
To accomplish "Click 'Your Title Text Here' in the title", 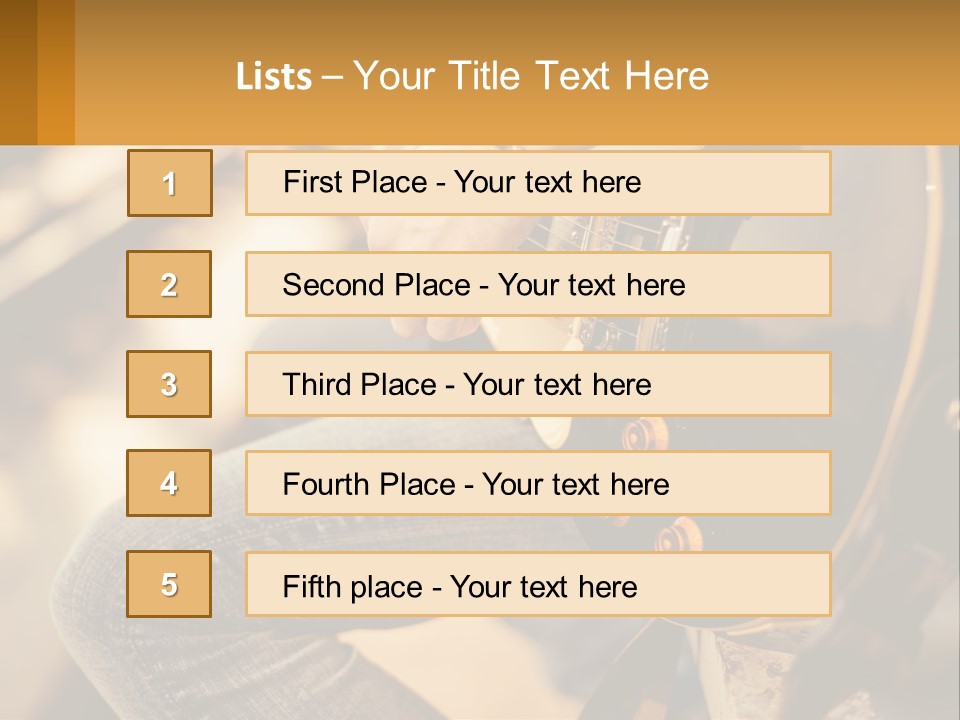I will coord(531,76).
